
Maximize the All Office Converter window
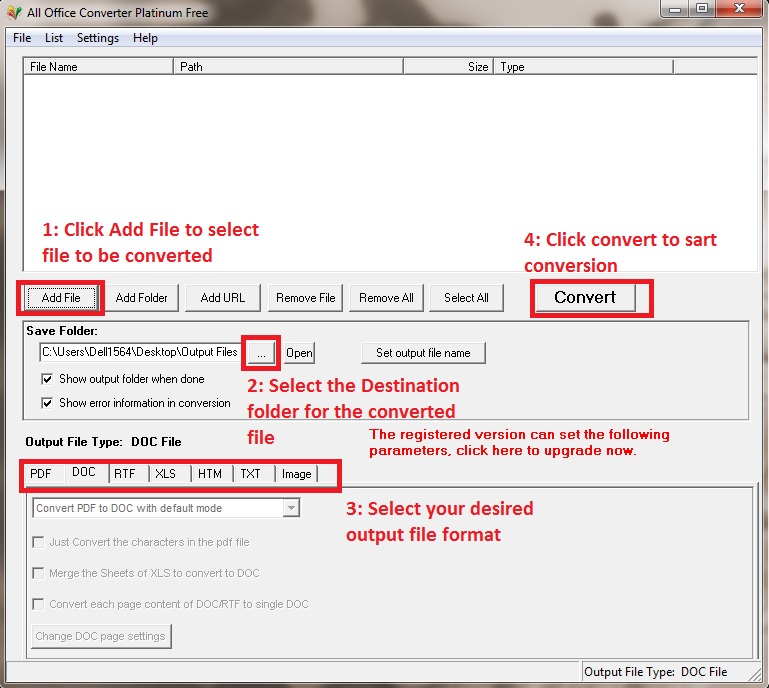point(702,9)
